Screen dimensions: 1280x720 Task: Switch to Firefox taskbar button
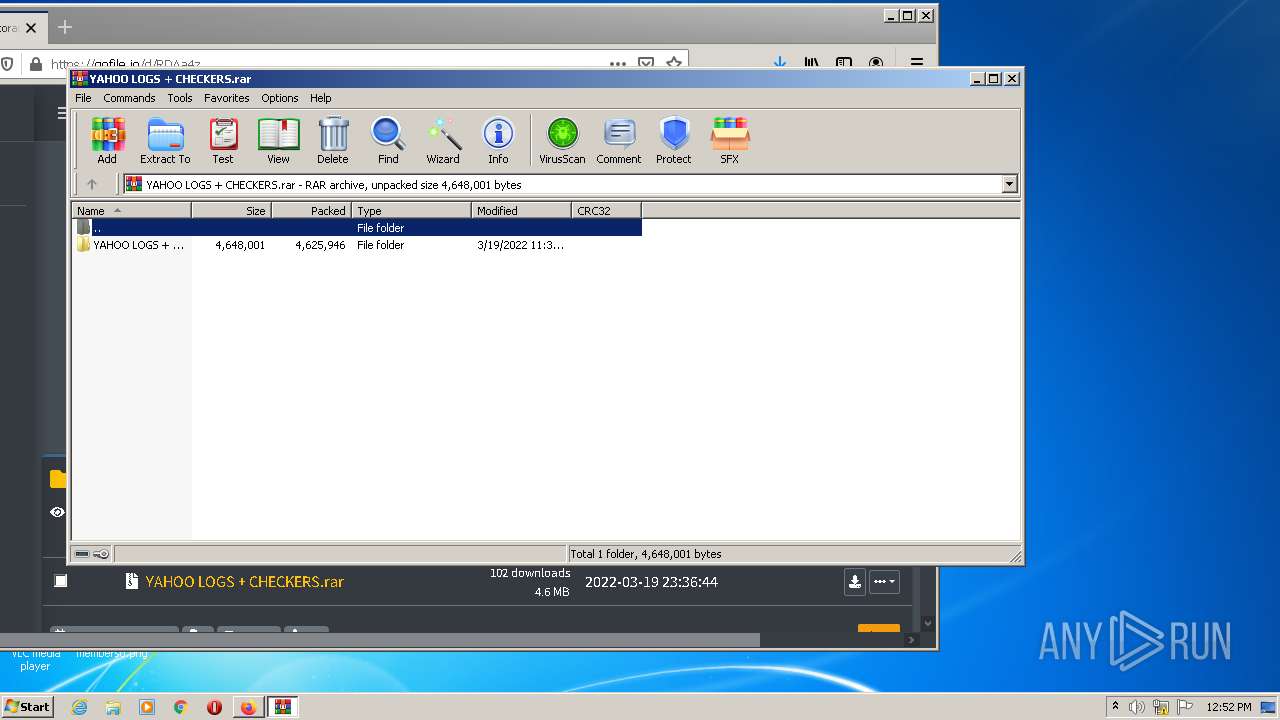(x=248, y=707)
